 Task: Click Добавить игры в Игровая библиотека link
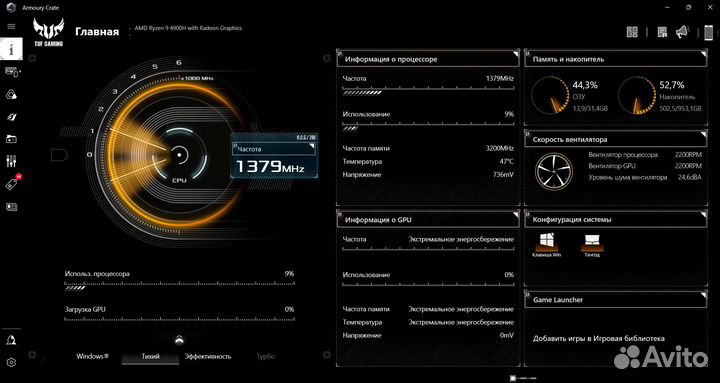tap(598, 338)
